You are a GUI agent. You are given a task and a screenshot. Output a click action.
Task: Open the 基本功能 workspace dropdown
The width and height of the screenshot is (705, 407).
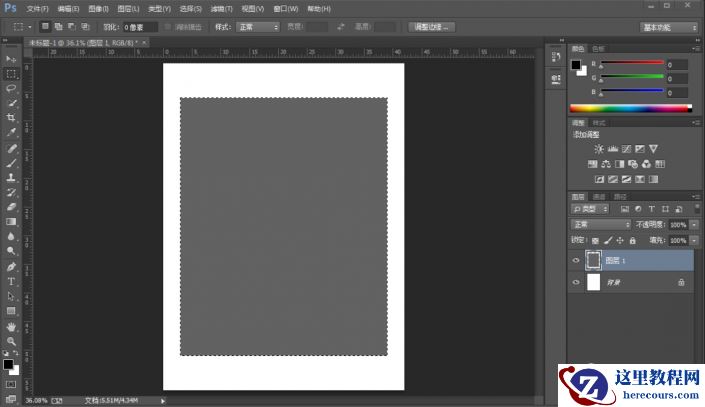click(x=669, y=27)
